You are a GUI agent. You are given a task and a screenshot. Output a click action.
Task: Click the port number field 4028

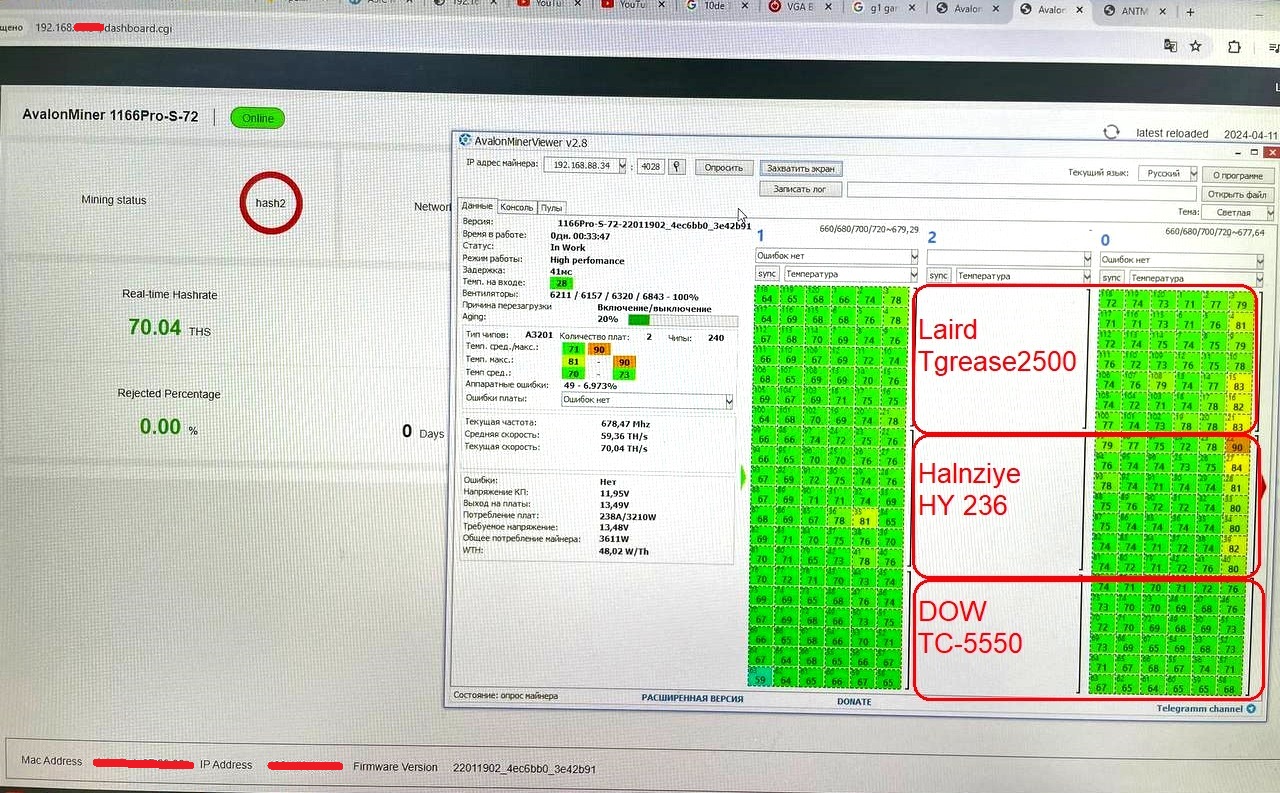[651, 166]
